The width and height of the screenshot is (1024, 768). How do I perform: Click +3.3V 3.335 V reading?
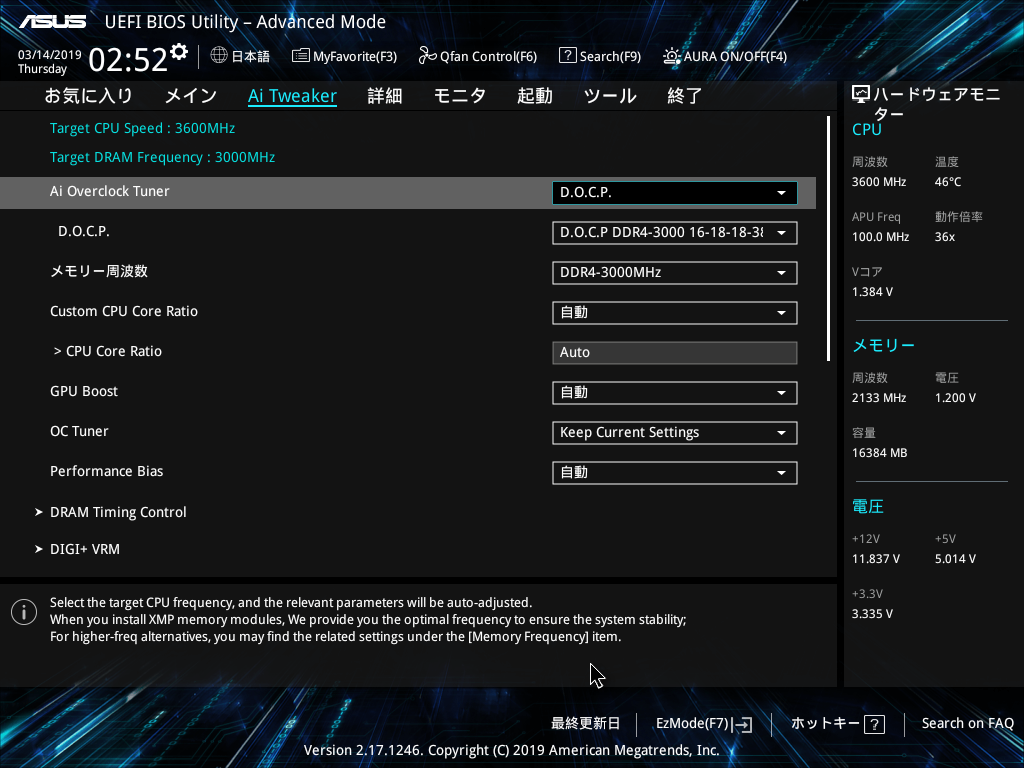872,614
